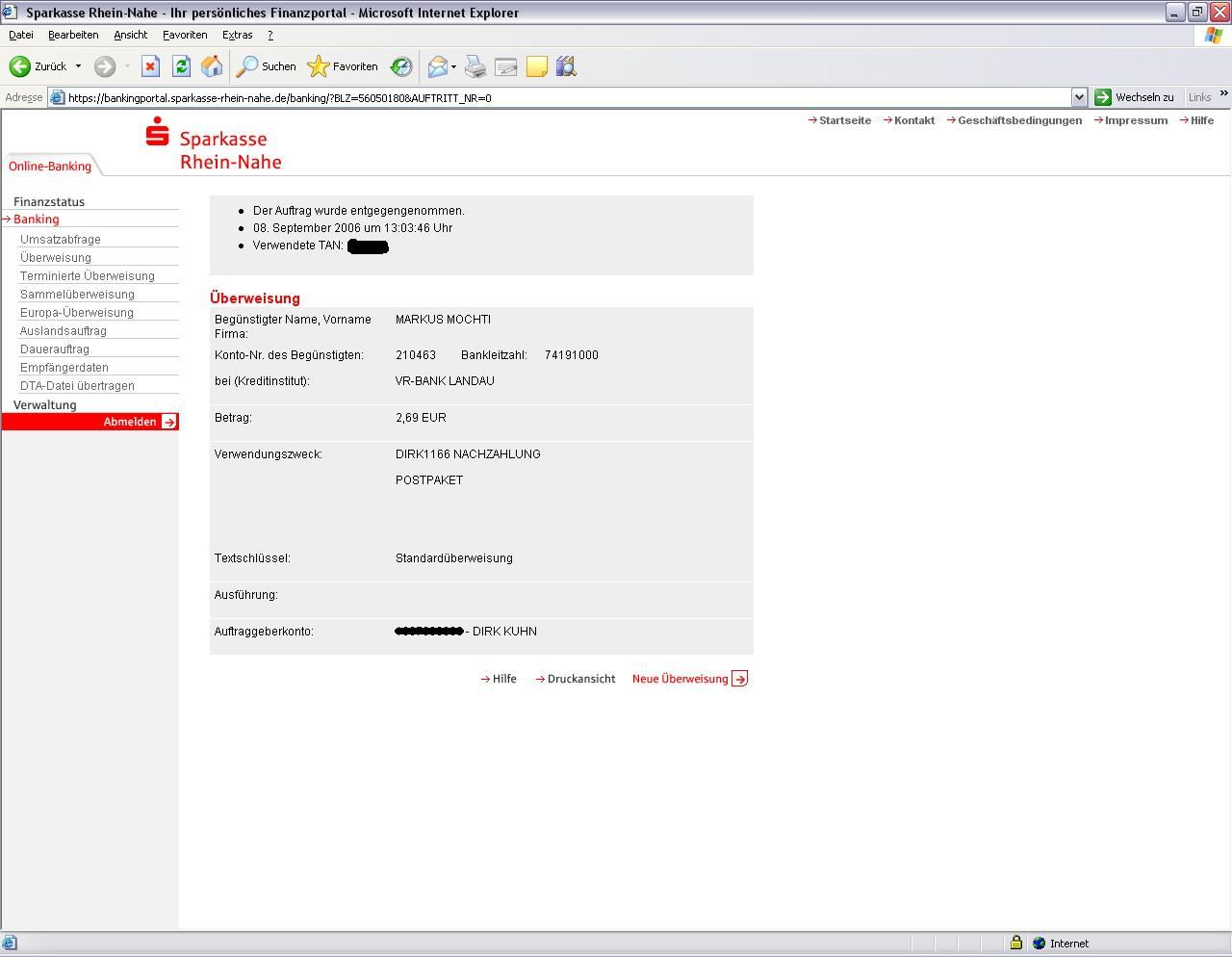1232x957 pixels.
Task: Open the Zurück history dropdown arrow
Action: click(78, 66)
